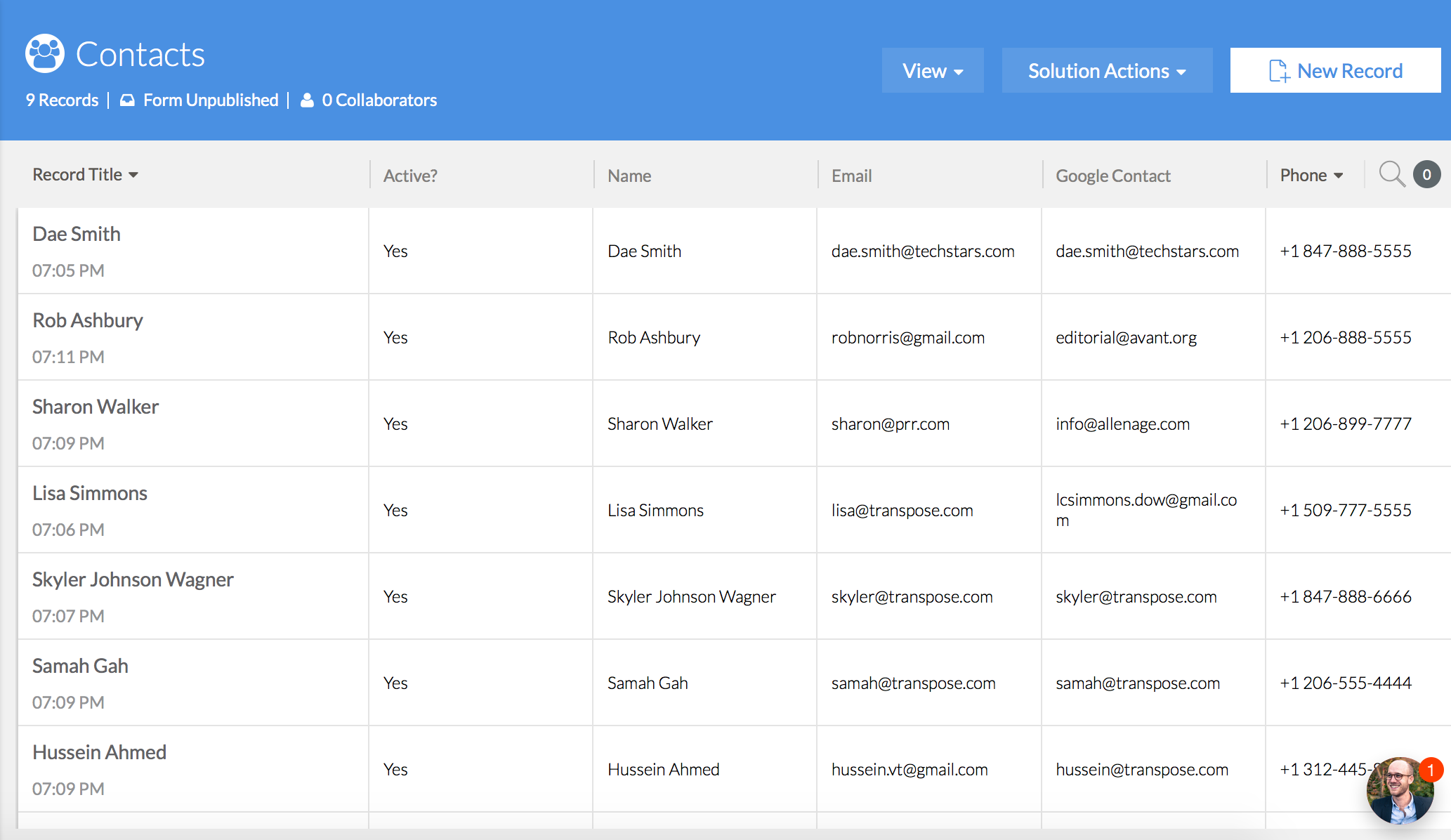Click the New Record button

click(1335, 71)
